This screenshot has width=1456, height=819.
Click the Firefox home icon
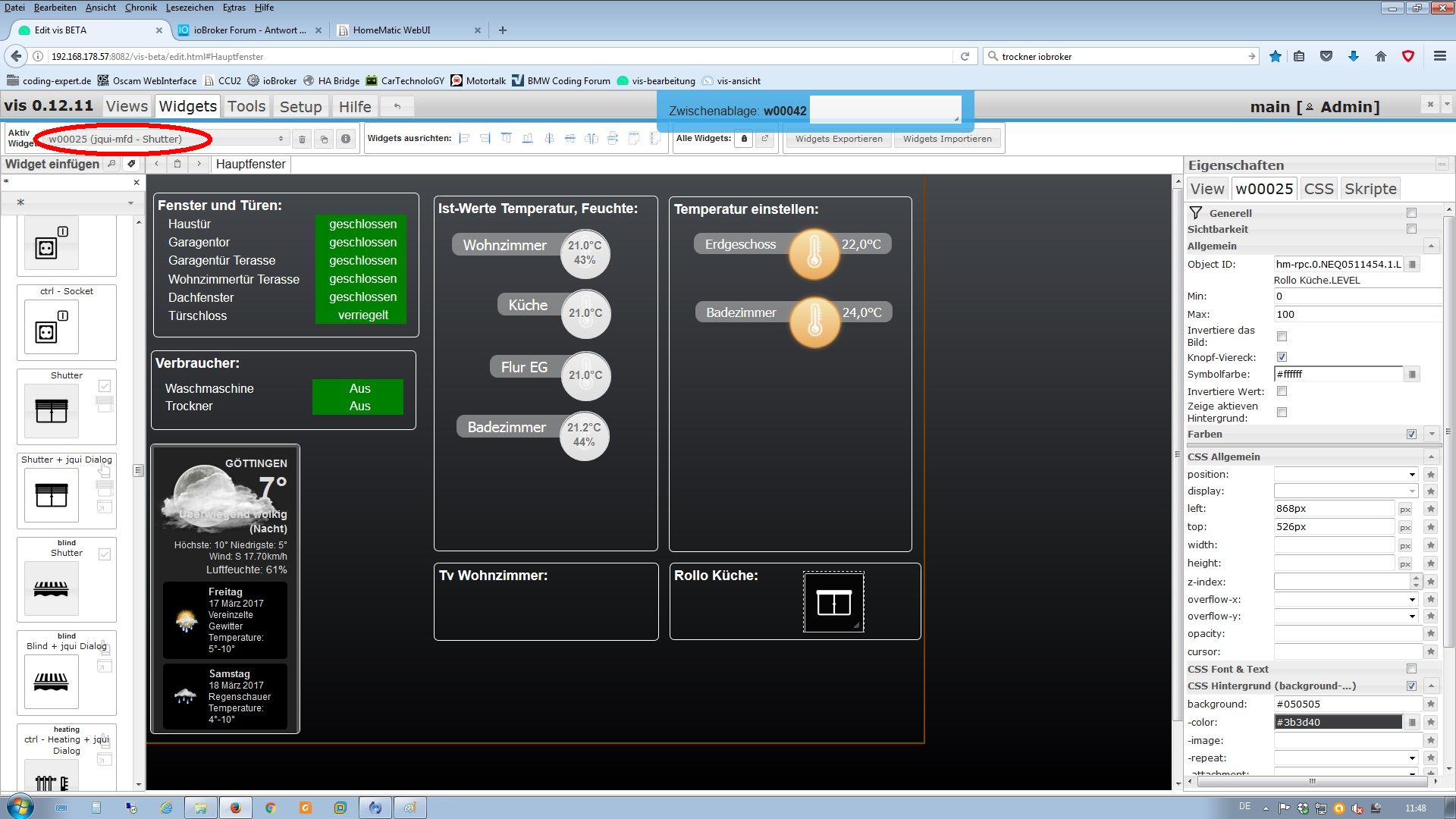tap(1381, 56)
